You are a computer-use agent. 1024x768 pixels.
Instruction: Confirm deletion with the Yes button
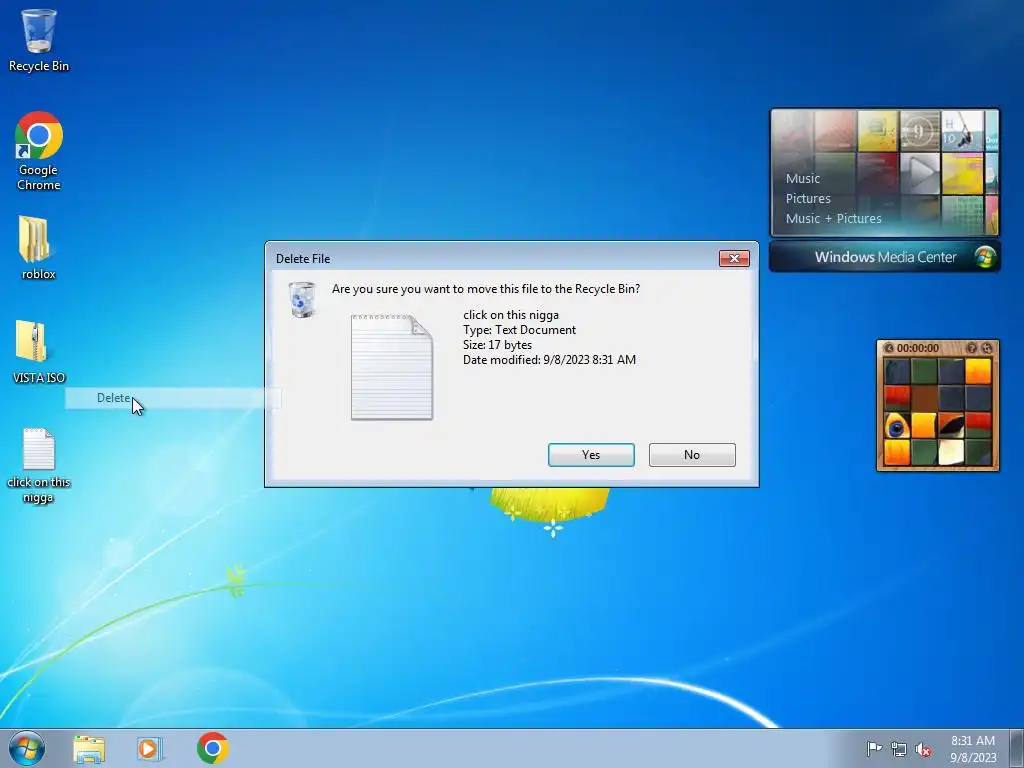591,455
